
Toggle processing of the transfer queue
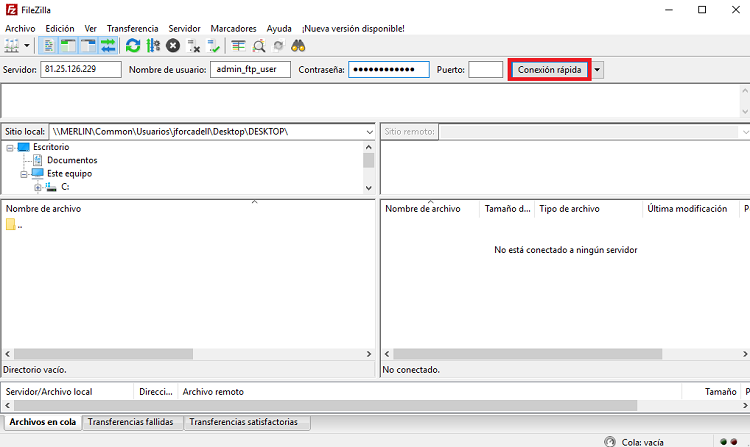tap(153, 46)
